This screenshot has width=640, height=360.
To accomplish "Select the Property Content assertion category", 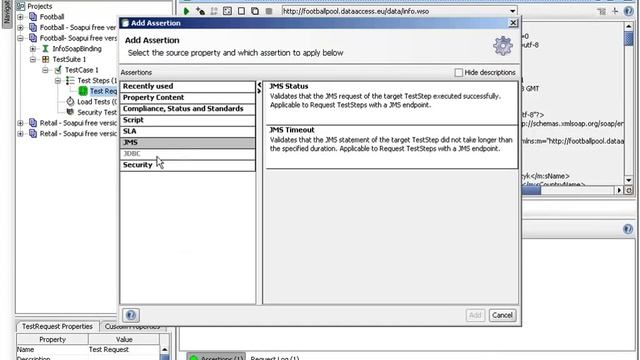I will tap(188, 98).
